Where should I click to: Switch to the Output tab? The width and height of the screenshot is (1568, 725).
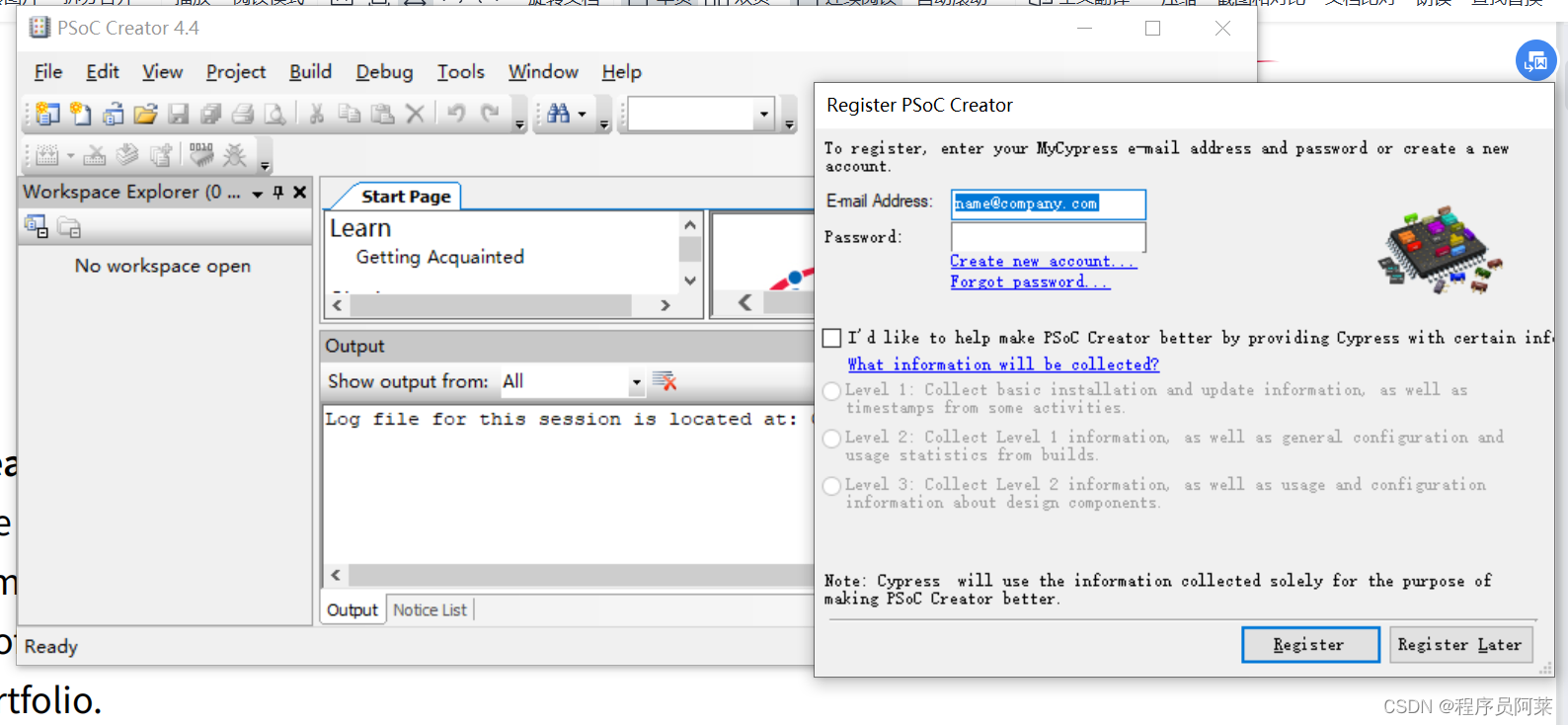[x=353, y=610]
